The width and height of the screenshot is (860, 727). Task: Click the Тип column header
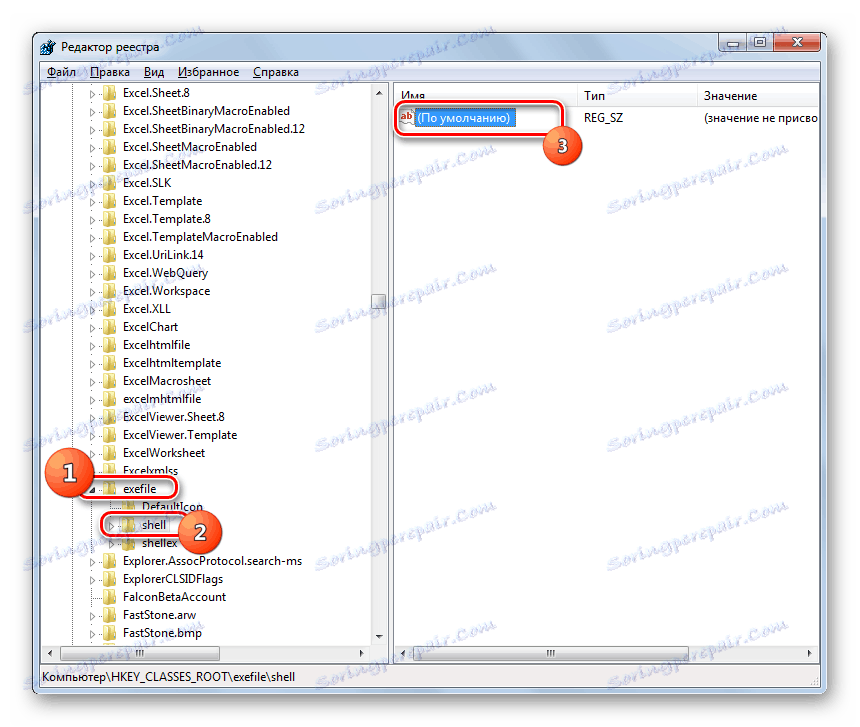tap(637, 95)
